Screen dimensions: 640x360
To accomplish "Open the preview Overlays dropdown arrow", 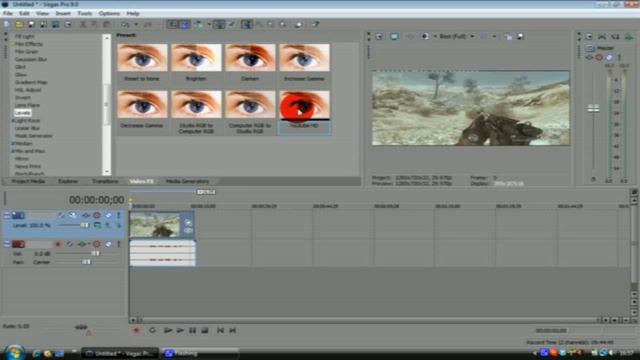I will 494,36.
